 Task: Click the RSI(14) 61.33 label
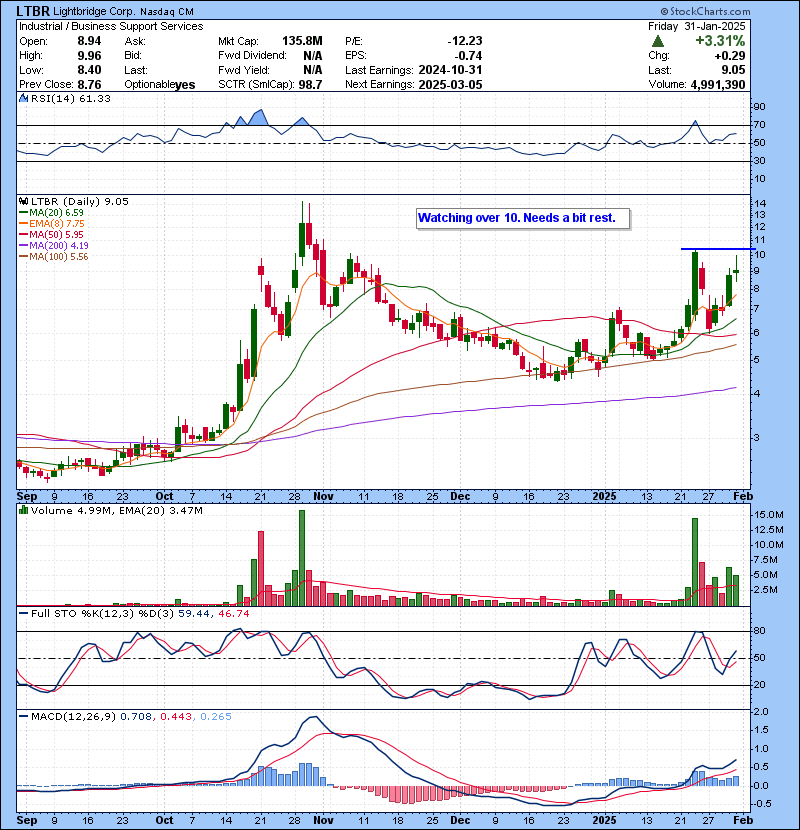[x=71, y=98]
